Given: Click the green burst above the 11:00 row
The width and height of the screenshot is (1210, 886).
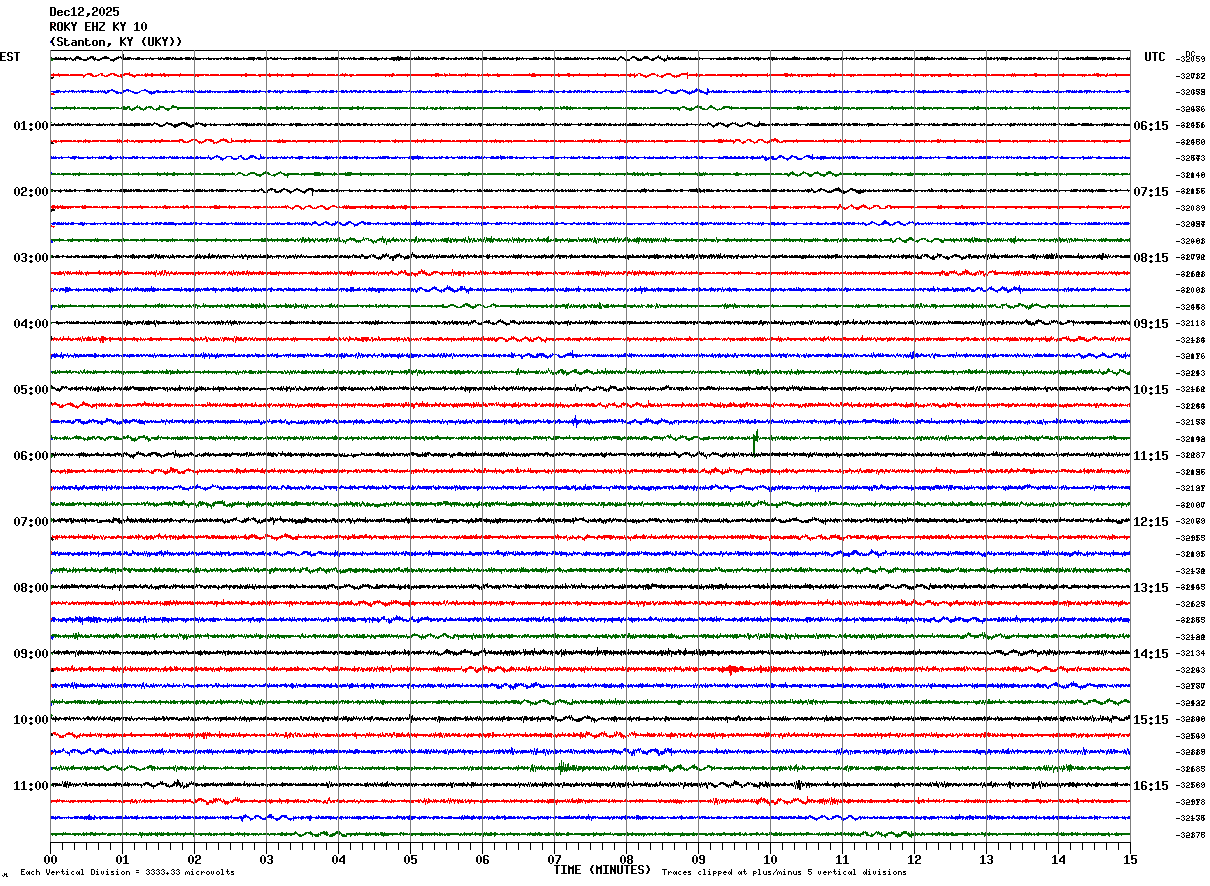Looking at the screenshot, I should pos(563,768).
